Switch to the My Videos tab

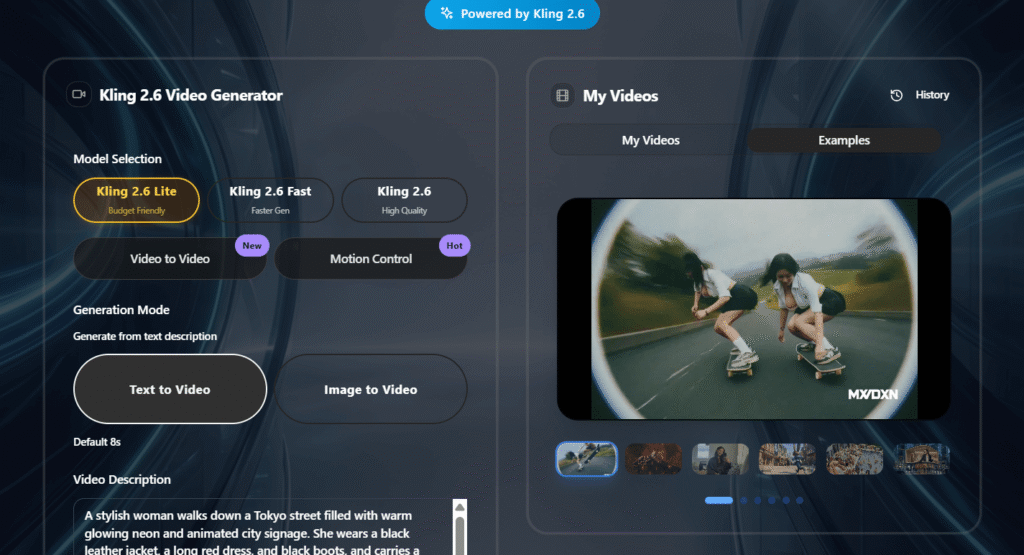[x=650, y=140]
